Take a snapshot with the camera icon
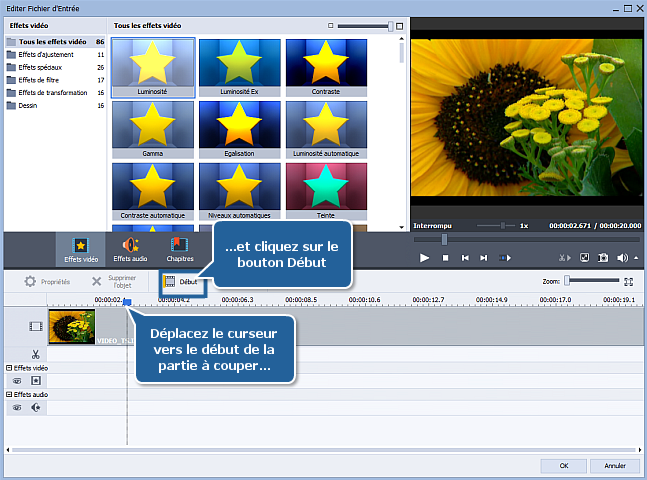 pyautogui.click(x=603, y=258)
